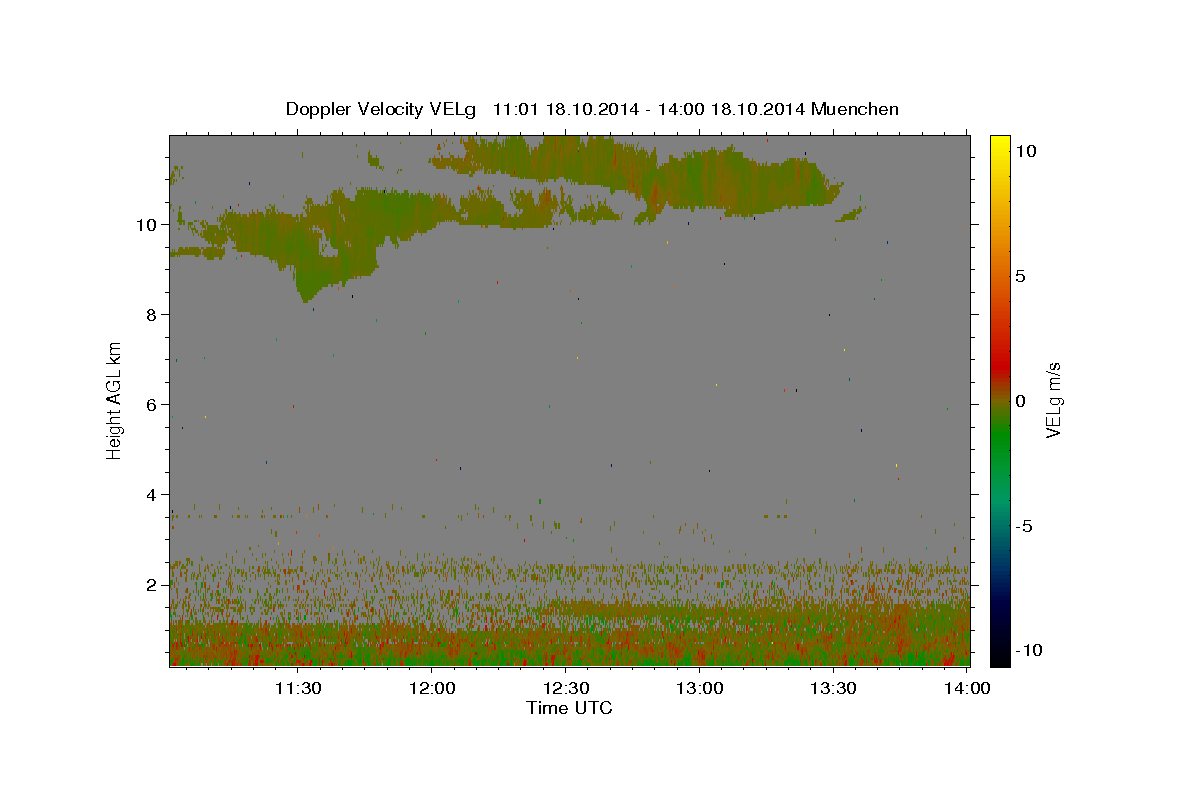The height and width of the screenshot is (800, 1200).
Task: Click the colorbar value 5 label
Action: click(x=1020, y=276)
